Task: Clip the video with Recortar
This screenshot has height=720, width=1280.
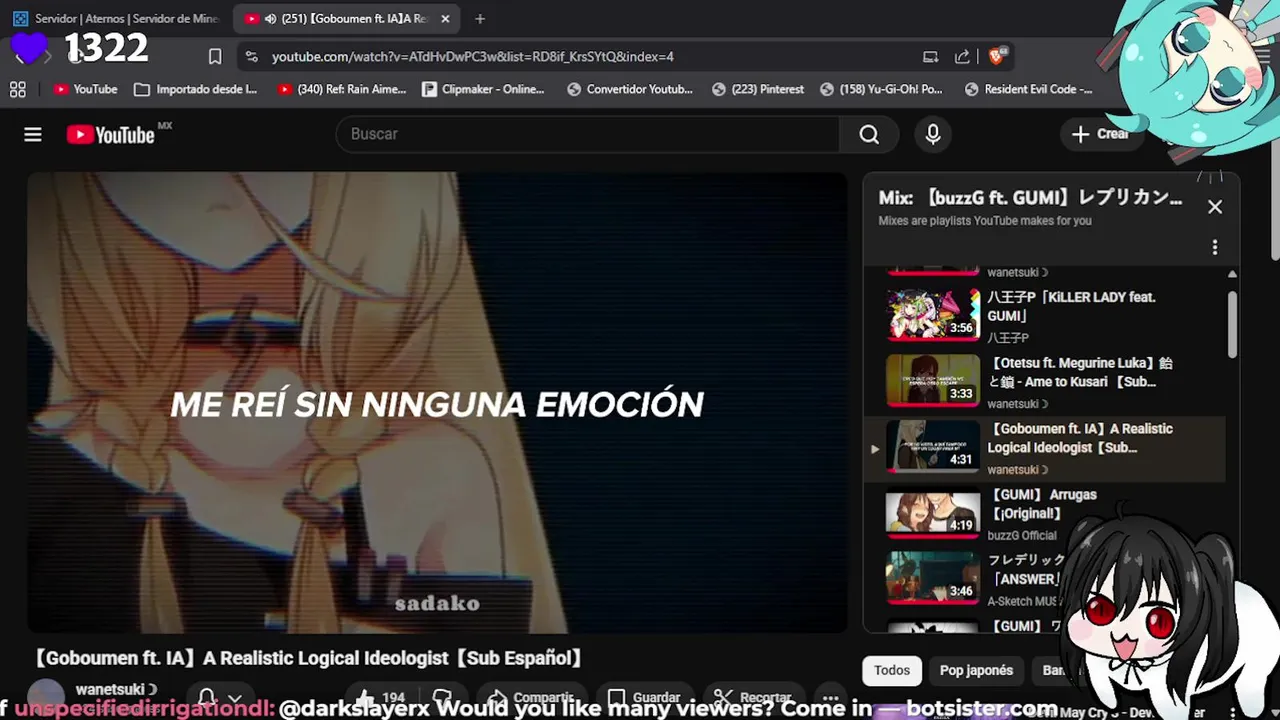Action: pos(752,698)
